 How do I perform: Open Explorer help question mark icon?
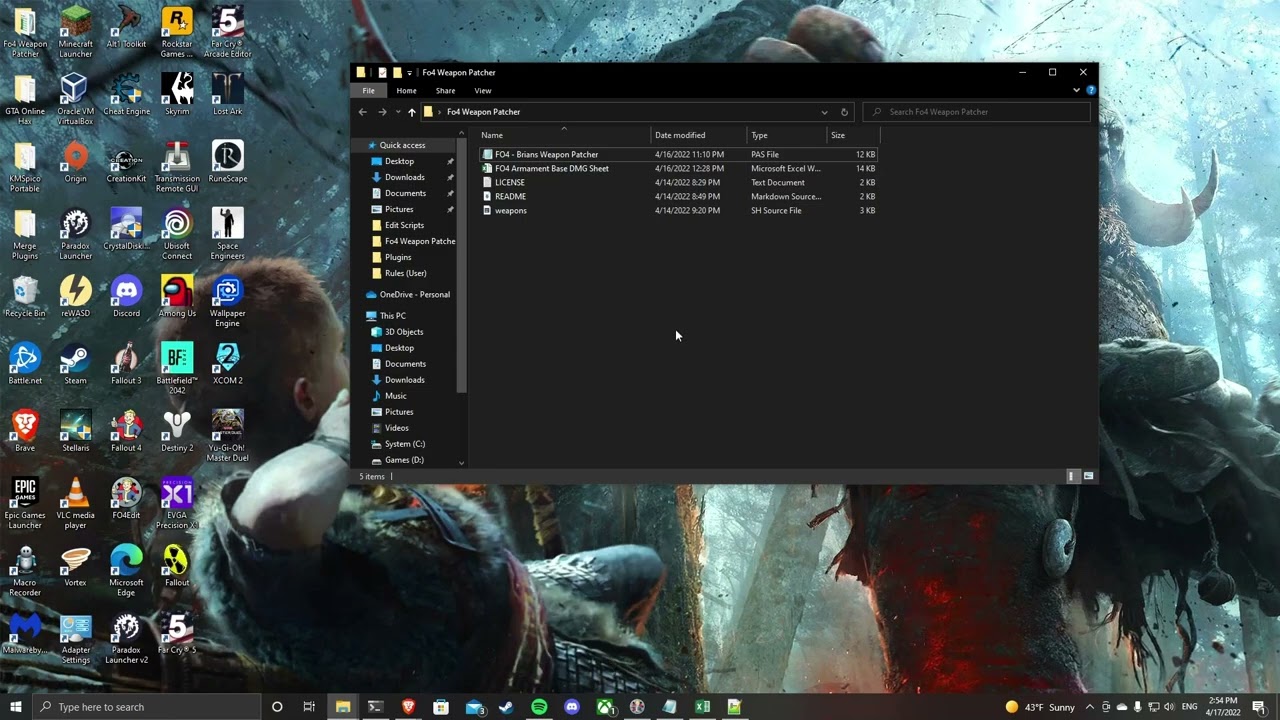click(x=1091, y=90)
